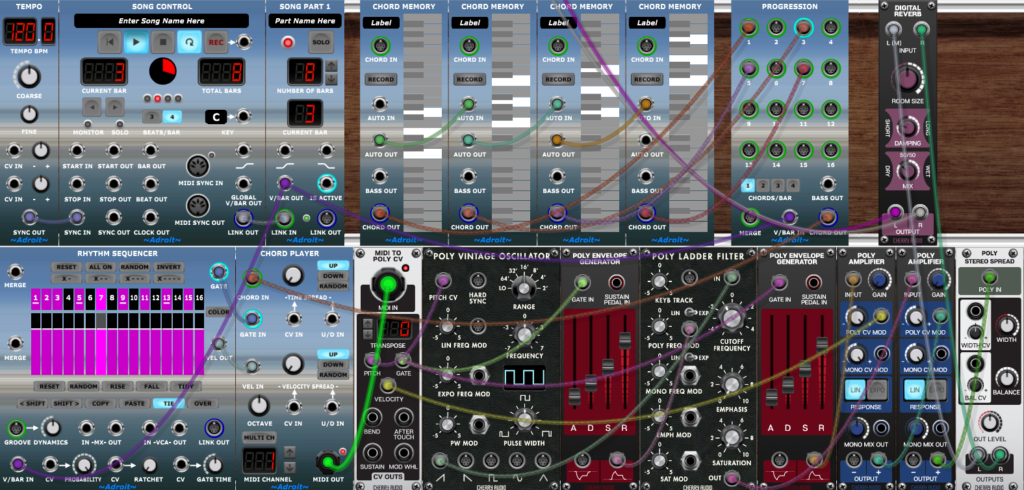Click the Poly Stereo Spread Width knob

[x=1006, y=325]
